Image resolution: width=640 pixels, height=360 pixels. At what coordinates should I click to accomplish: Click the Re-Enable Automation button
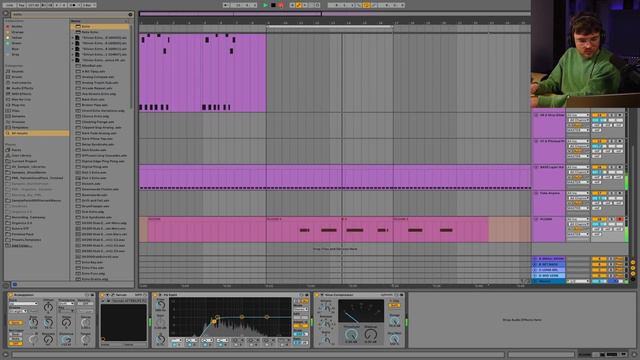[x=304, y=5]
